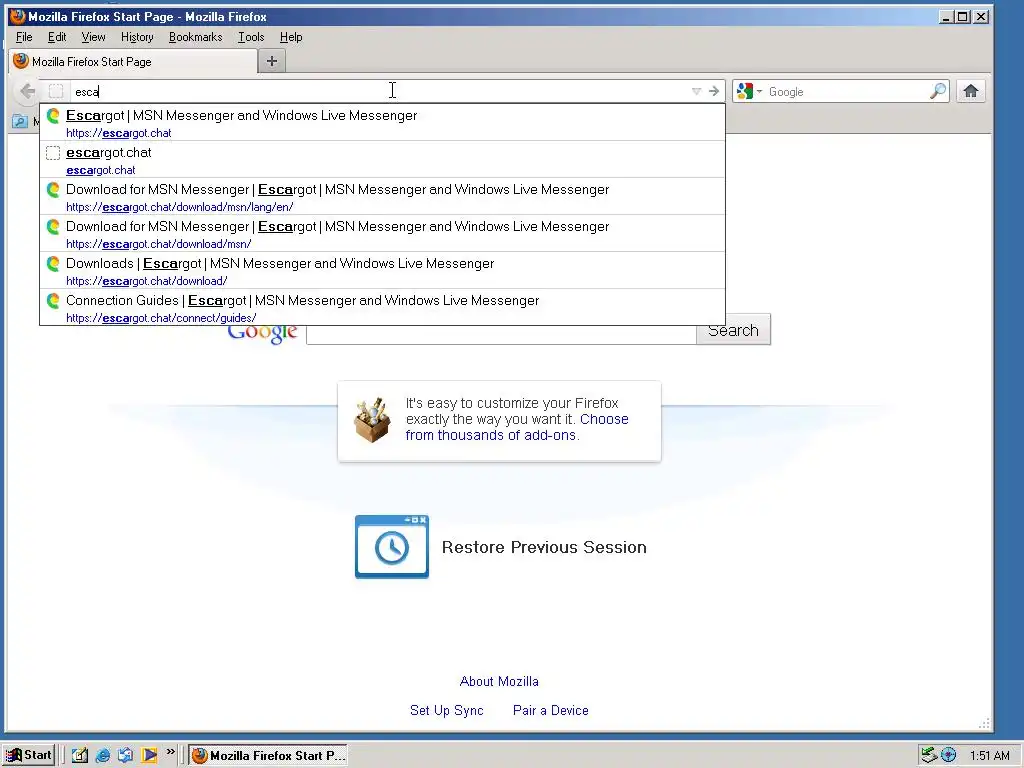Viewport: 1024px width, 768px height.
Task: Focus the Google toolbar search field
Action: [x=846, y=91]
